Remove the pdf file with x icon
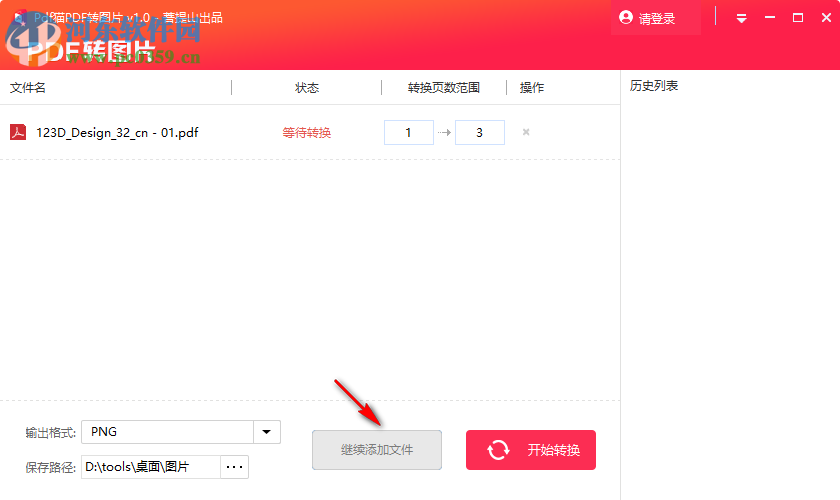This screenshot has width=840, height=500. pyautogui.click(x=526, y=132)
